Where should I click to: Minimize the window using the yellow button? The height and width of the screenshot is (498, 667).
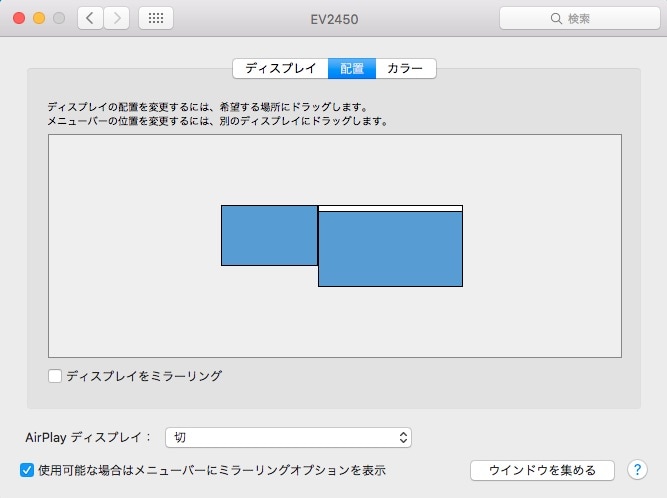[40, 18]
